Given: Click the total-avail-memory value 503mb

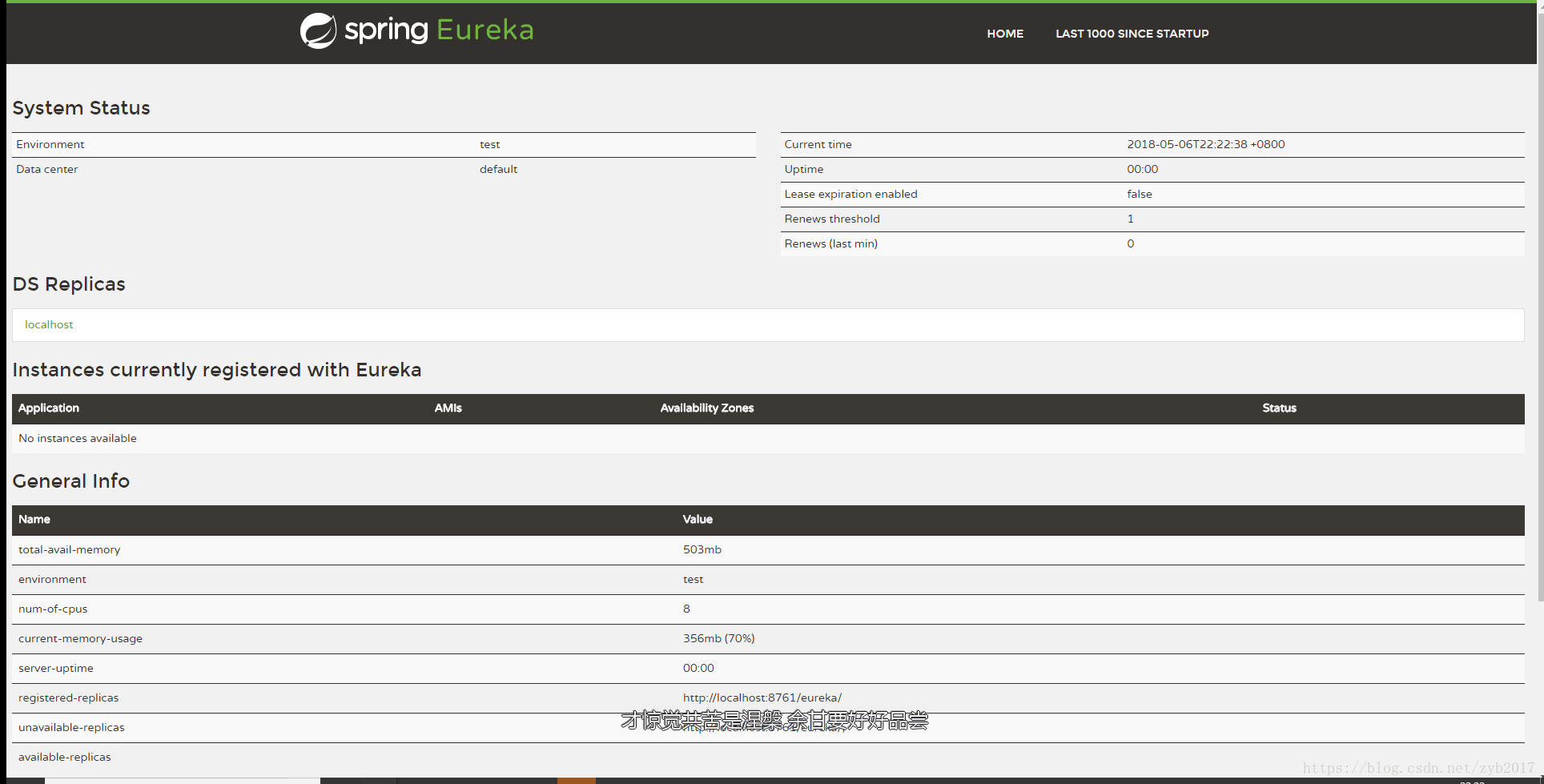Looking at the screenshot, I should coord(702,549).
